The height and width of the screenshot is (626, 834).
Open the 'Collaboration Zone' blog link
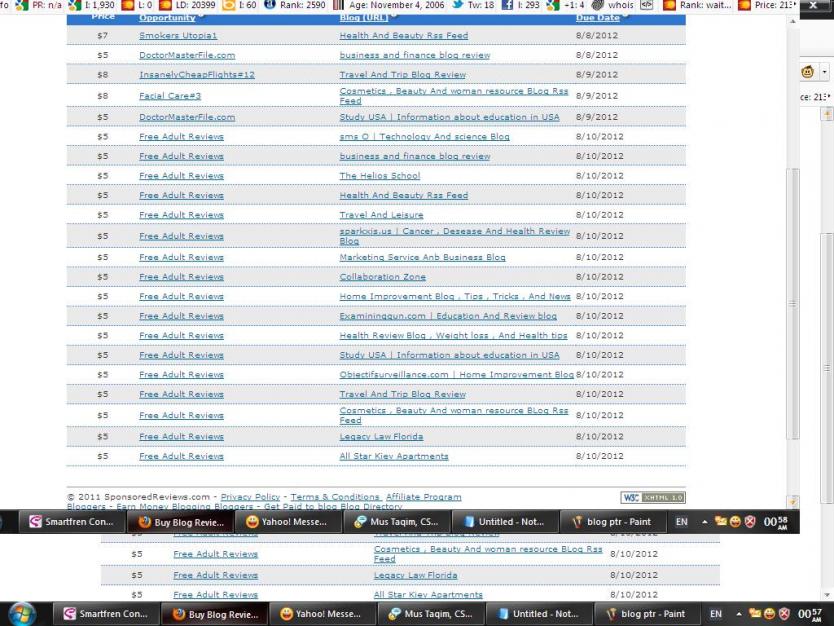[382, 277]
